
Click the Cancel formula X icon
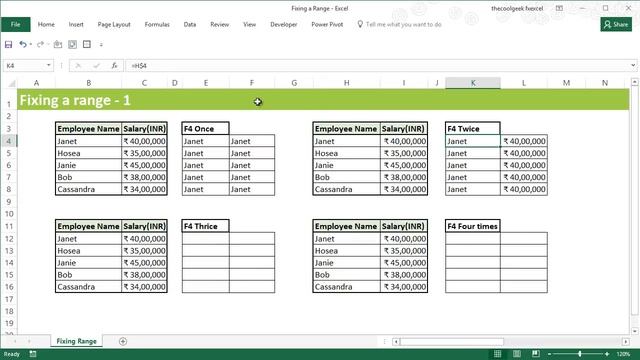(78, 65)
